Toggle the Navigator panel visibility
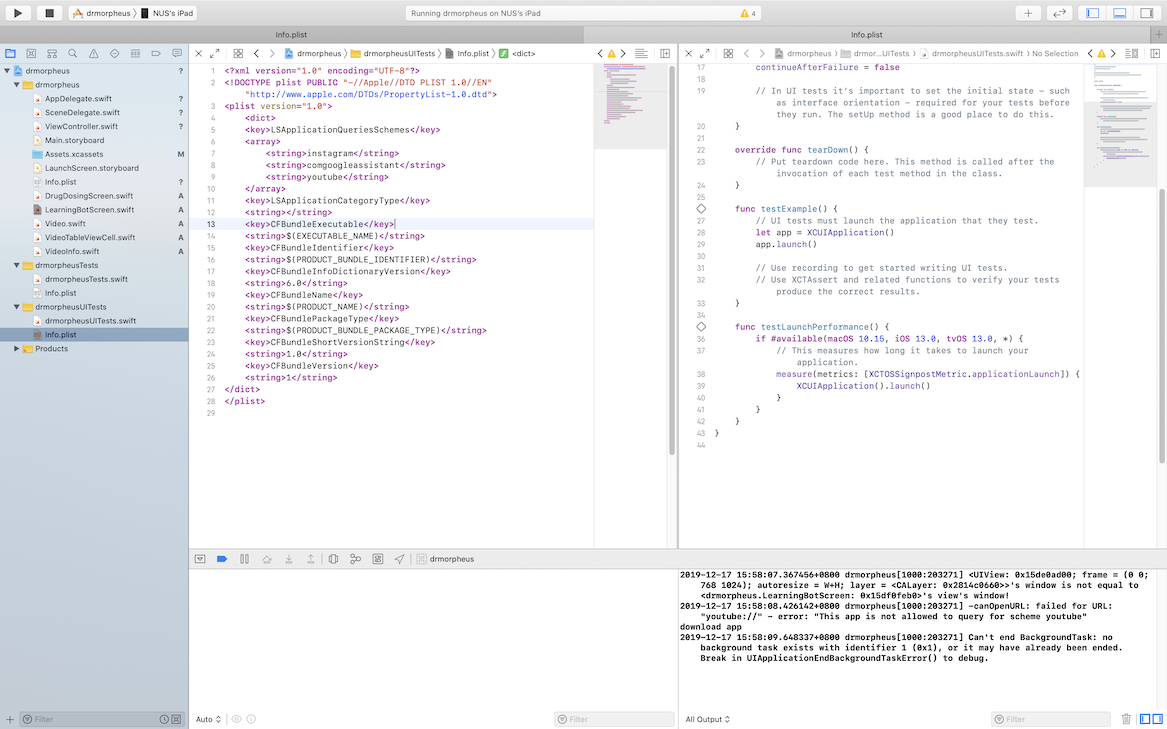This screenshot has width=1167, height=729. pos(1092,13)
